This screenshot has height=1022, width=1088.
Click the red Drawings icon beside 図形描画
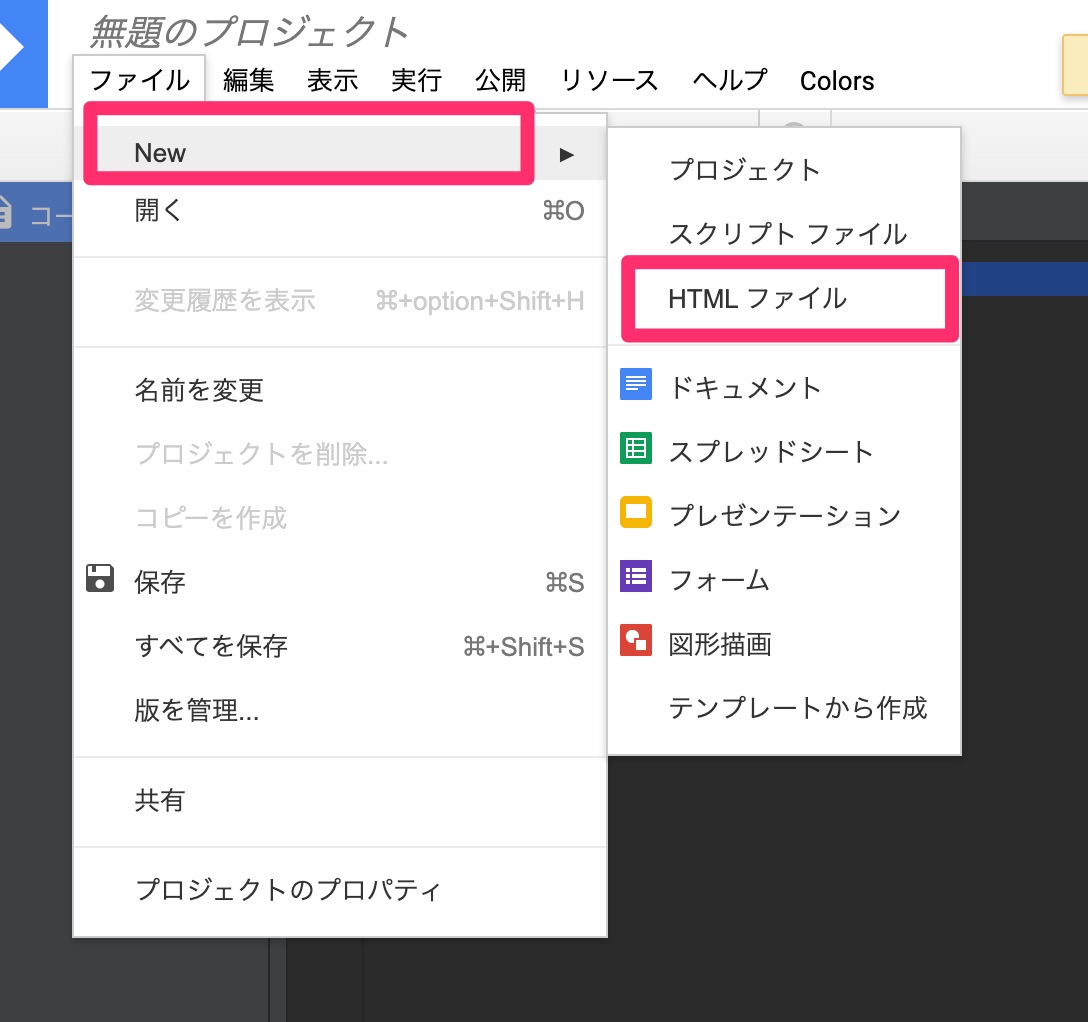(636, 641)
